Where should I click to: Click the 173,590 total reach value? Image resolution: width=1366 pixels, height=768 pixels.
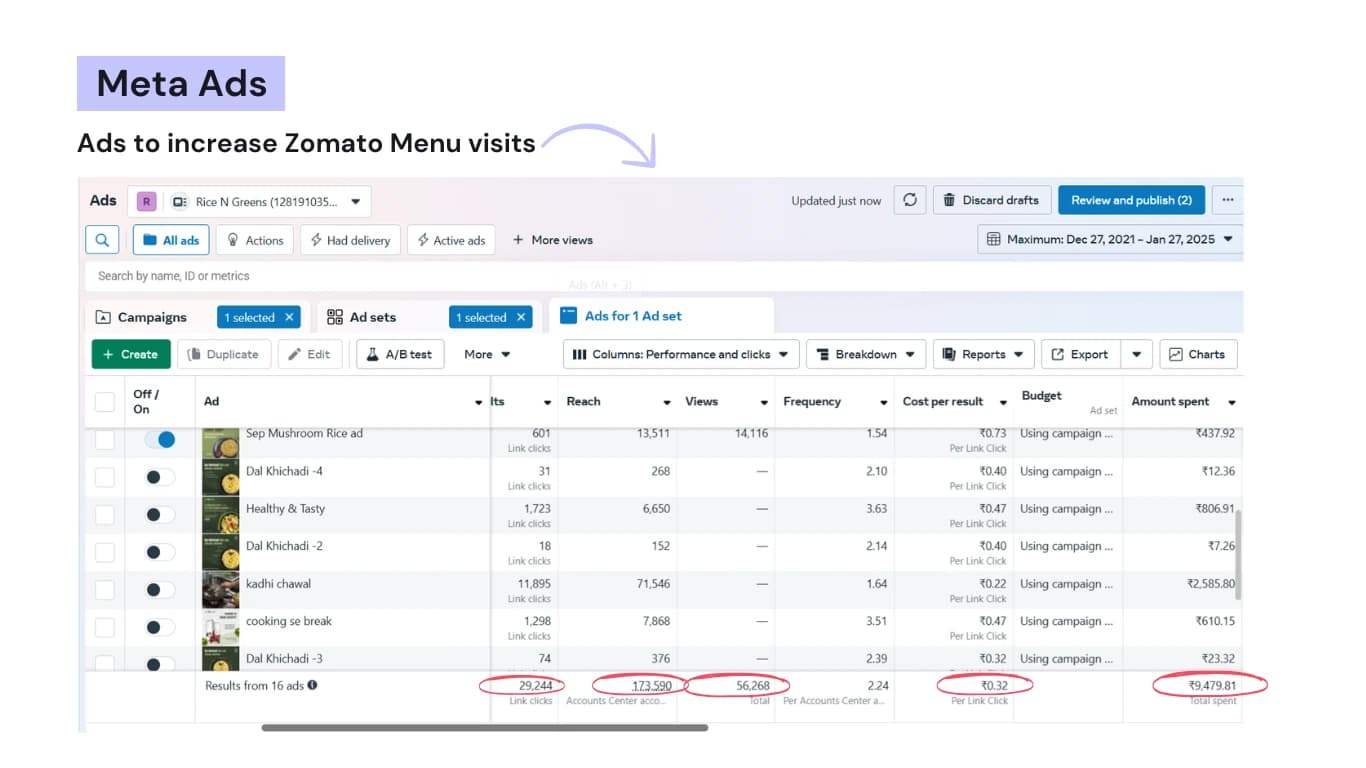coord(652,686)
